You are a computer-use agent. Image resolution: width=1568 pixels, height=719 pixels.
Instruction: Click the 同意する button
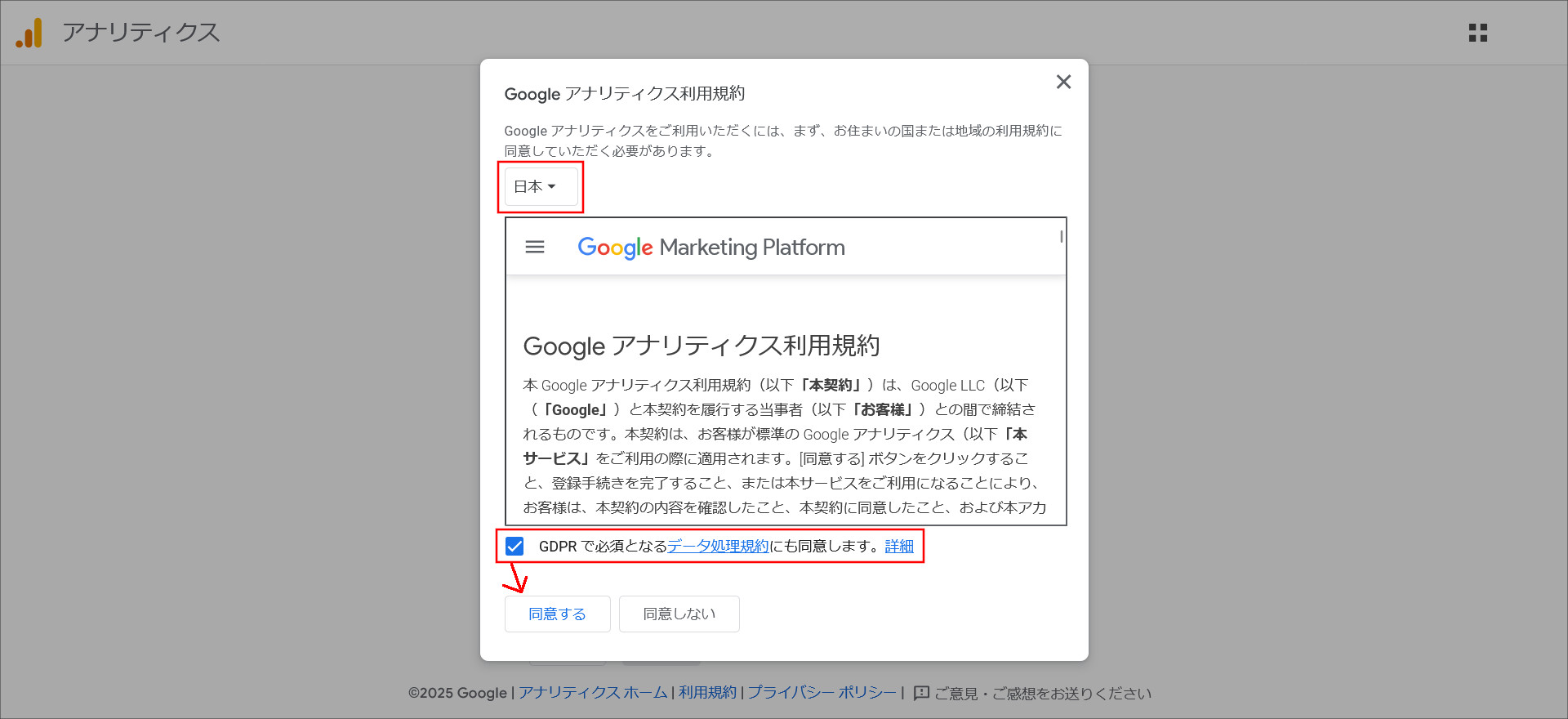557,614
